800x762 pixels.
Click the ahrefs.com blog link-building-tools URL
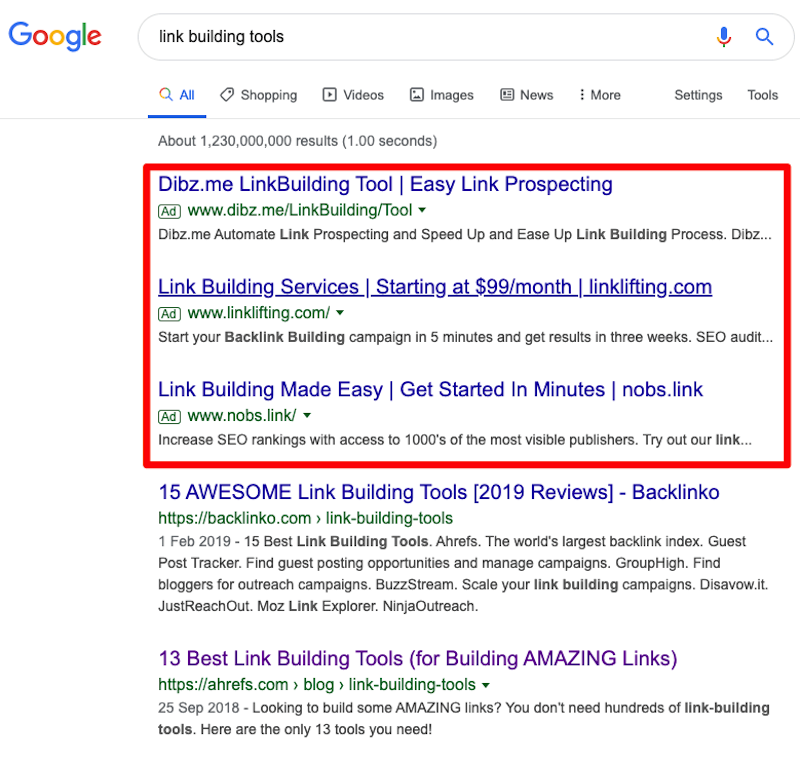(x=316, y=684)
